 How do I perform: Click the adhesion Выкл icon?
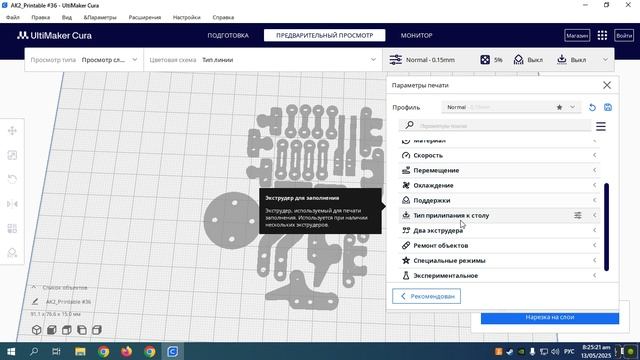tap(562, 60)
